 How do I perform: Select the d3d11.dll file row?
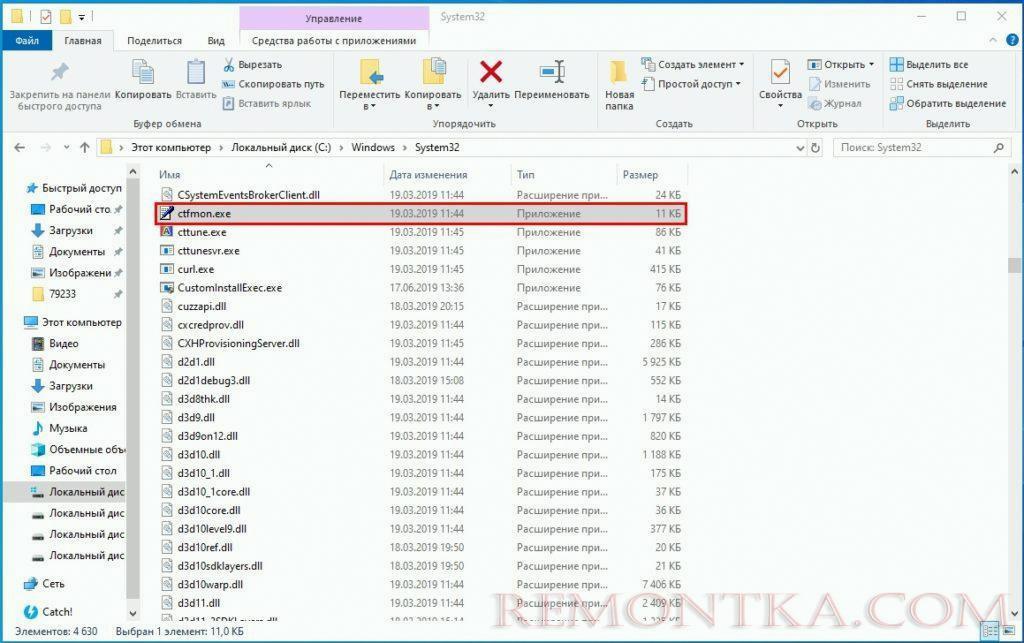click(421, 603)
